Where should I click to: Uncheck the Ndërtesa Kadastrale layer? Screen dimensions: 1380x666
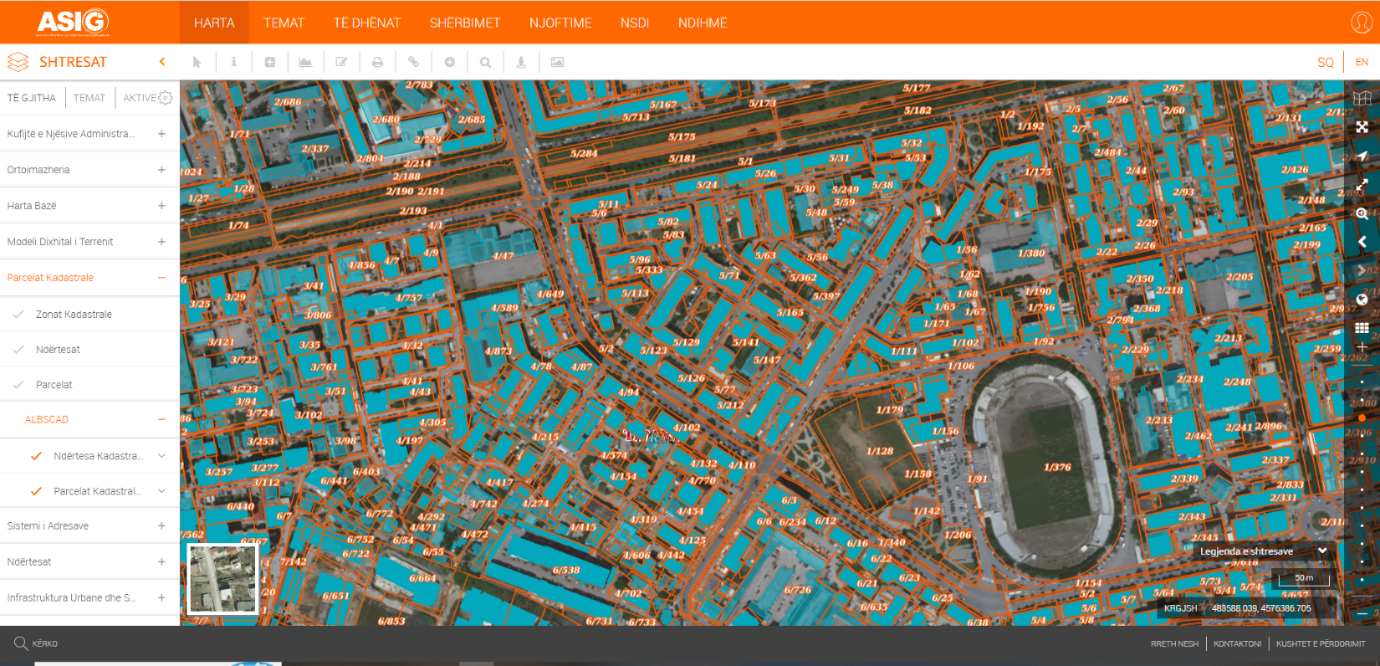click(x=37, y=455)
